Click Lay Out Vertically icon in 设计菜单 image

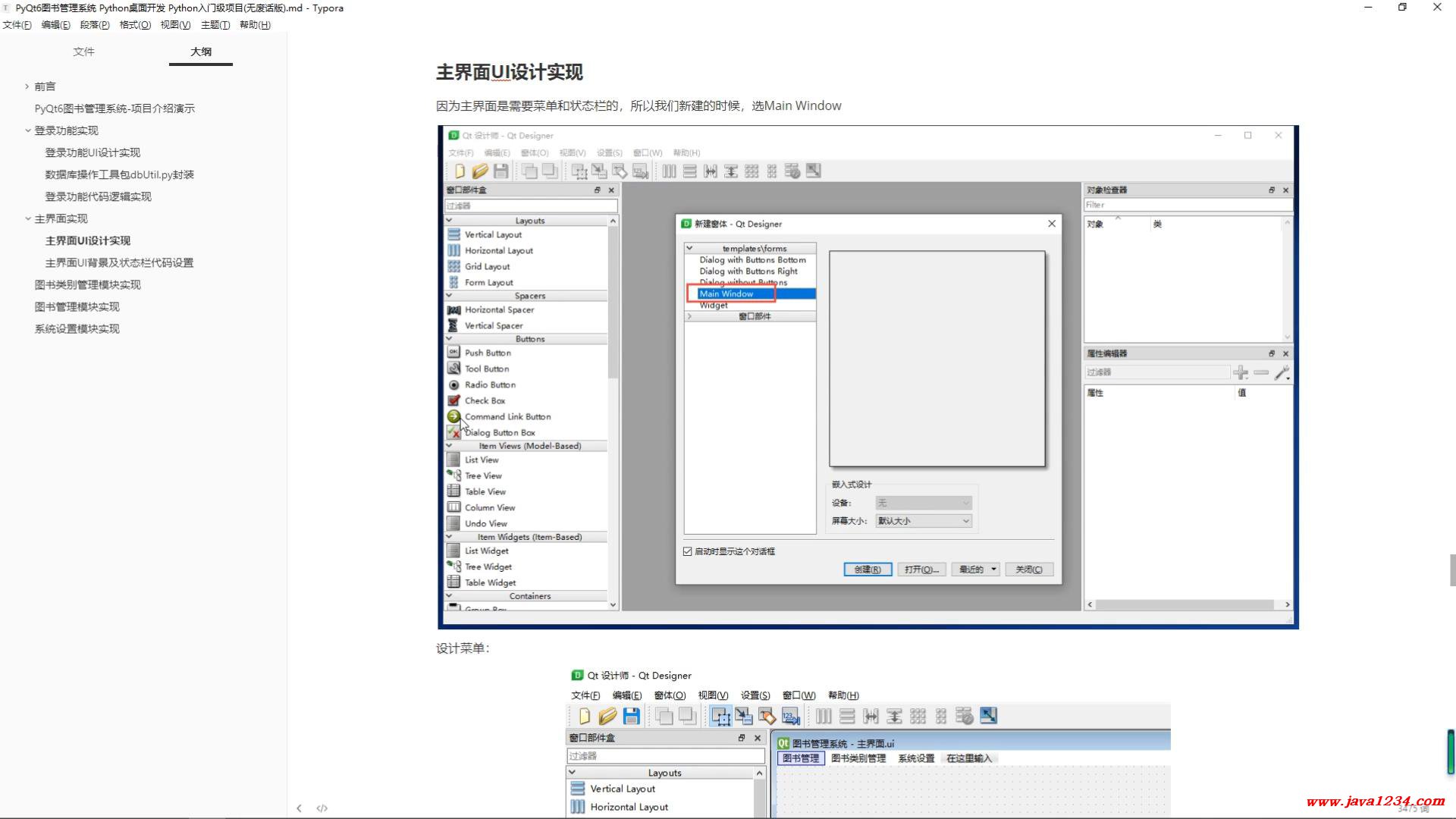click(x=847, y=716)
